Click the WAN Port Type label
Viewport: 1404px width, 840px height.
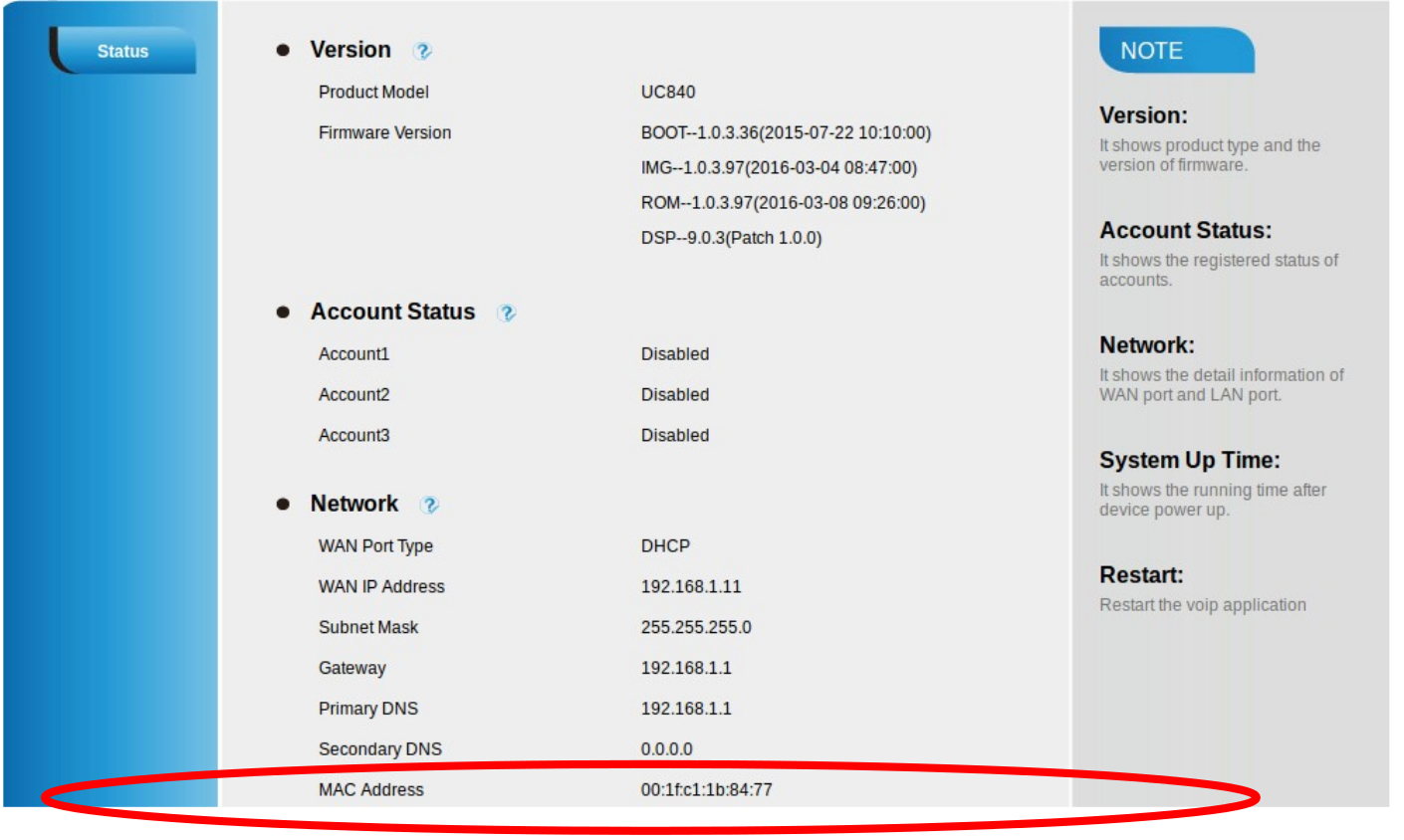click(x=375, y=545)
